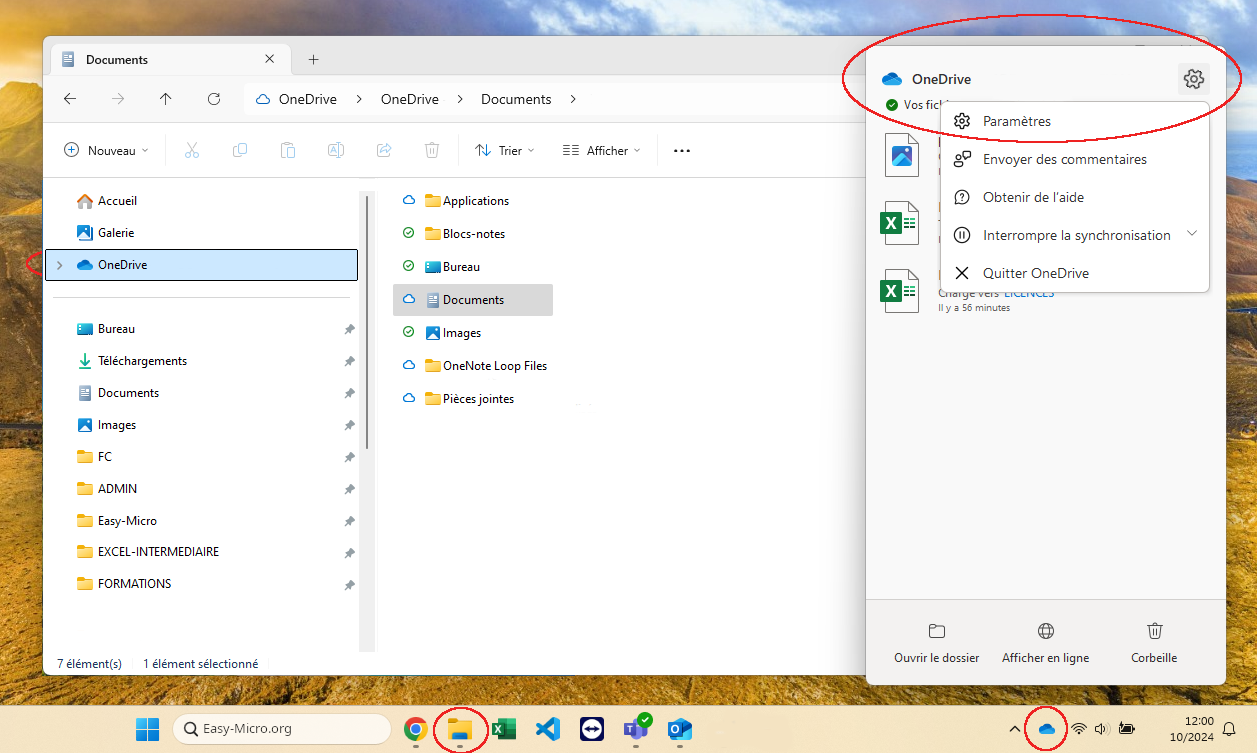Select the Applications folder
The image size is (1257, 753).
click(x=466, y=201)
